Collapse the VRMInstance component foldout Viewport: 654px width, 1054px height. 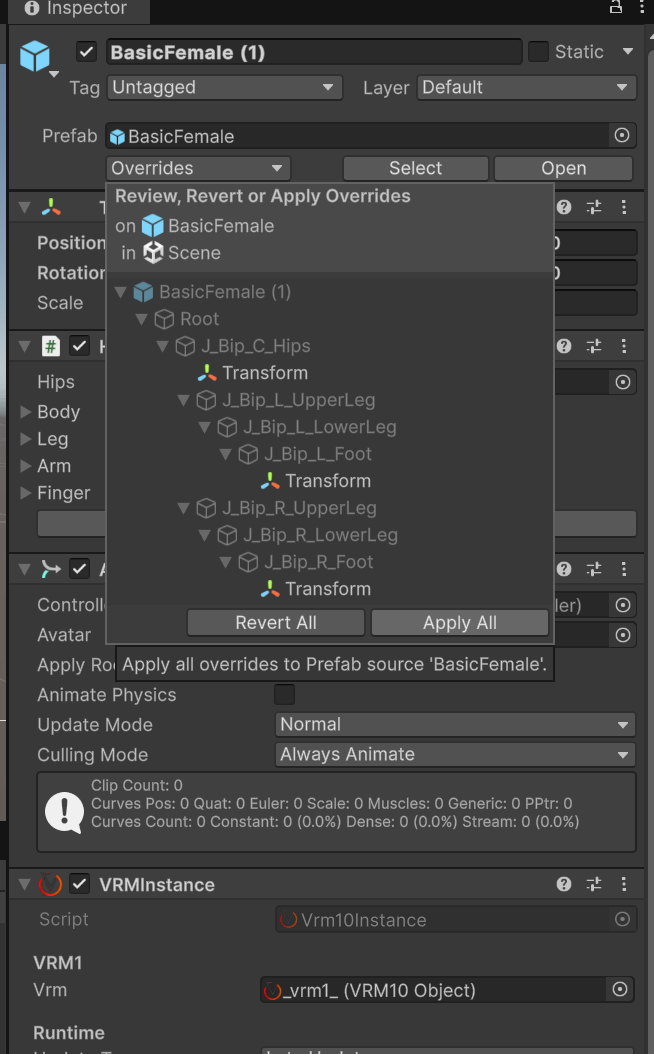25,885
